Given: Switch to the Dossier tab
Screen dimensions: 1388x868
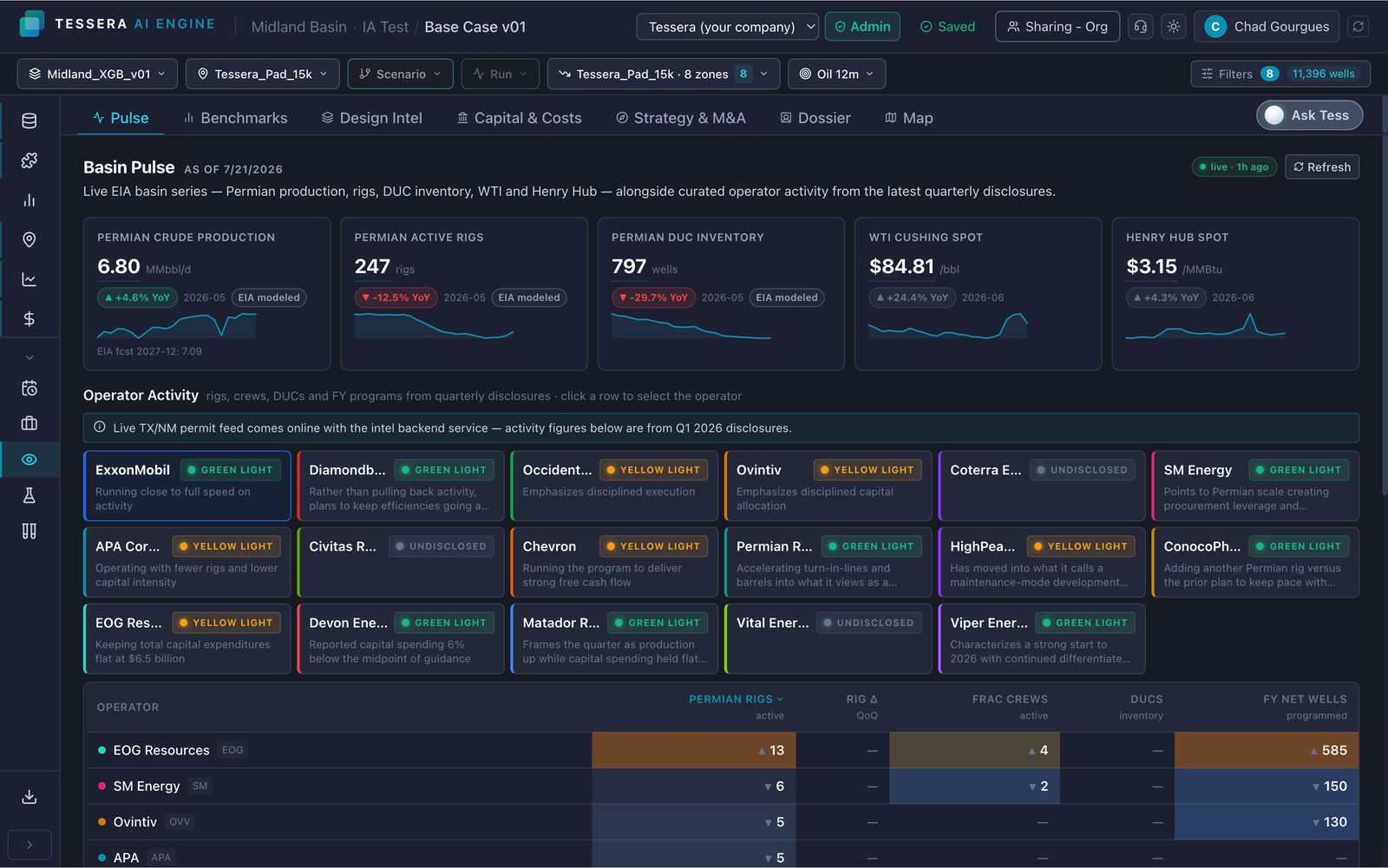Looking at the screenshot, I should [x=815, y=118].
